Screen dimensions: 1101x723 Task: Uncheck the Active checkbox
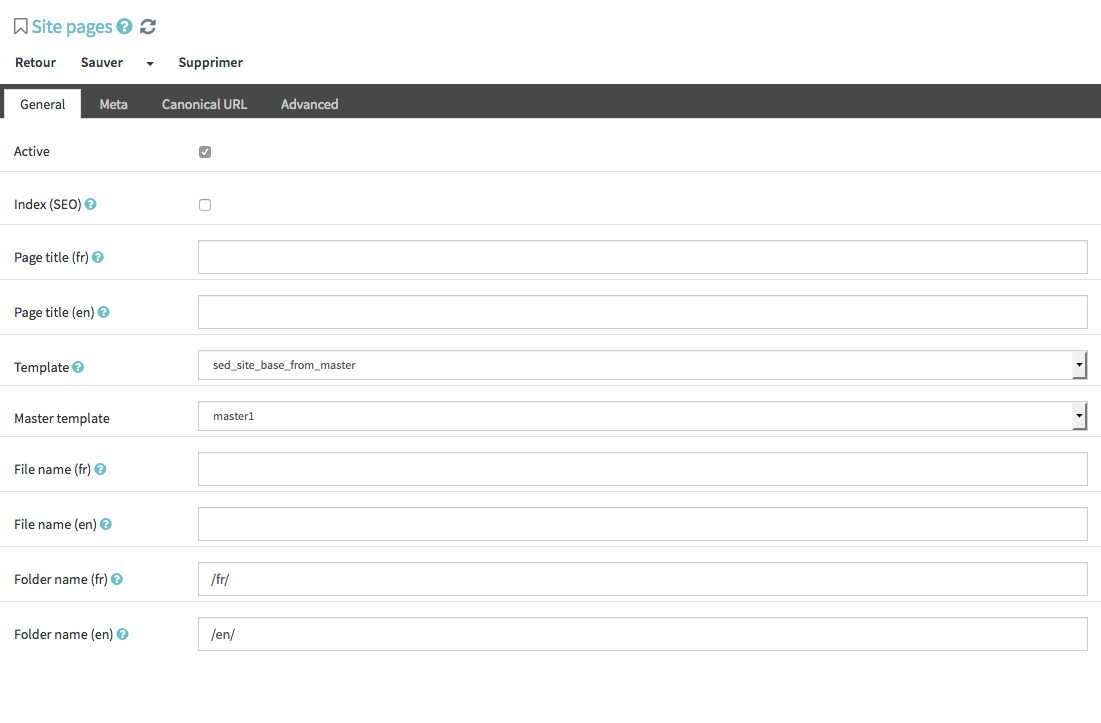[205, 152]
